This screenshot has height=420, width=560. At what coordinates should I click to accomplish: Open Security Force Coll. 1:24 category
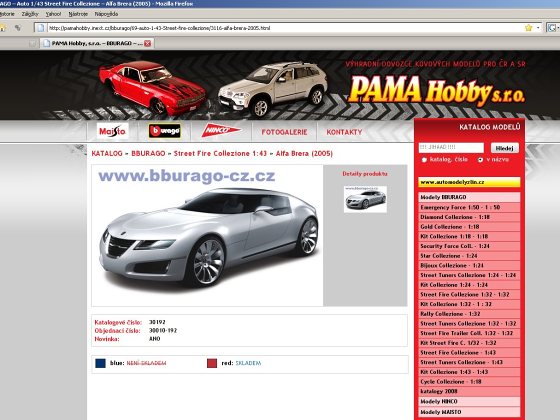coord(469,246)
